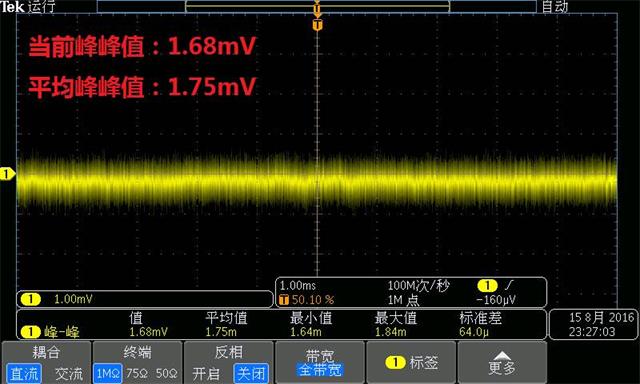This screenshot has width=640, height=384.
Task: Select channel 1 badge beside 1.00mV scale
Action: [30, 299]
